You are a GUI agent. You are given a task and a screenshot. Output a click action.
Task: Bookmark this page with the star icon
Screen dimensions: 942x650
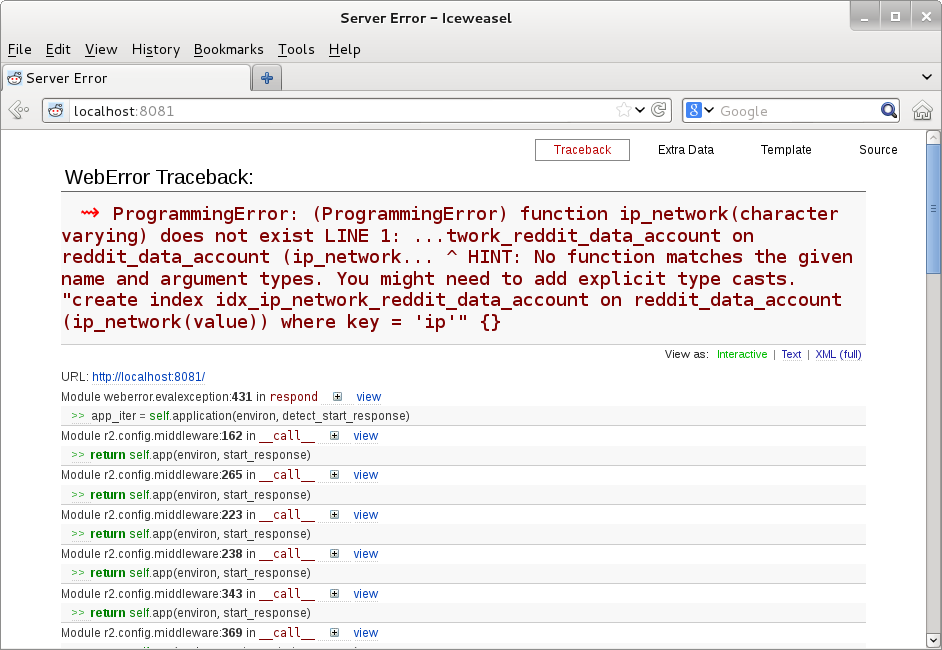pos(623,111)
